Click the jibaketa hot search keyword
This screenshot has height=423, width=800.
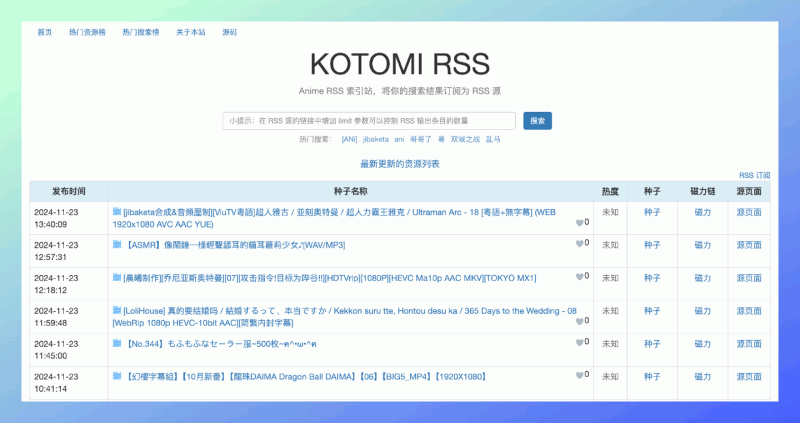tap(376, 139)
